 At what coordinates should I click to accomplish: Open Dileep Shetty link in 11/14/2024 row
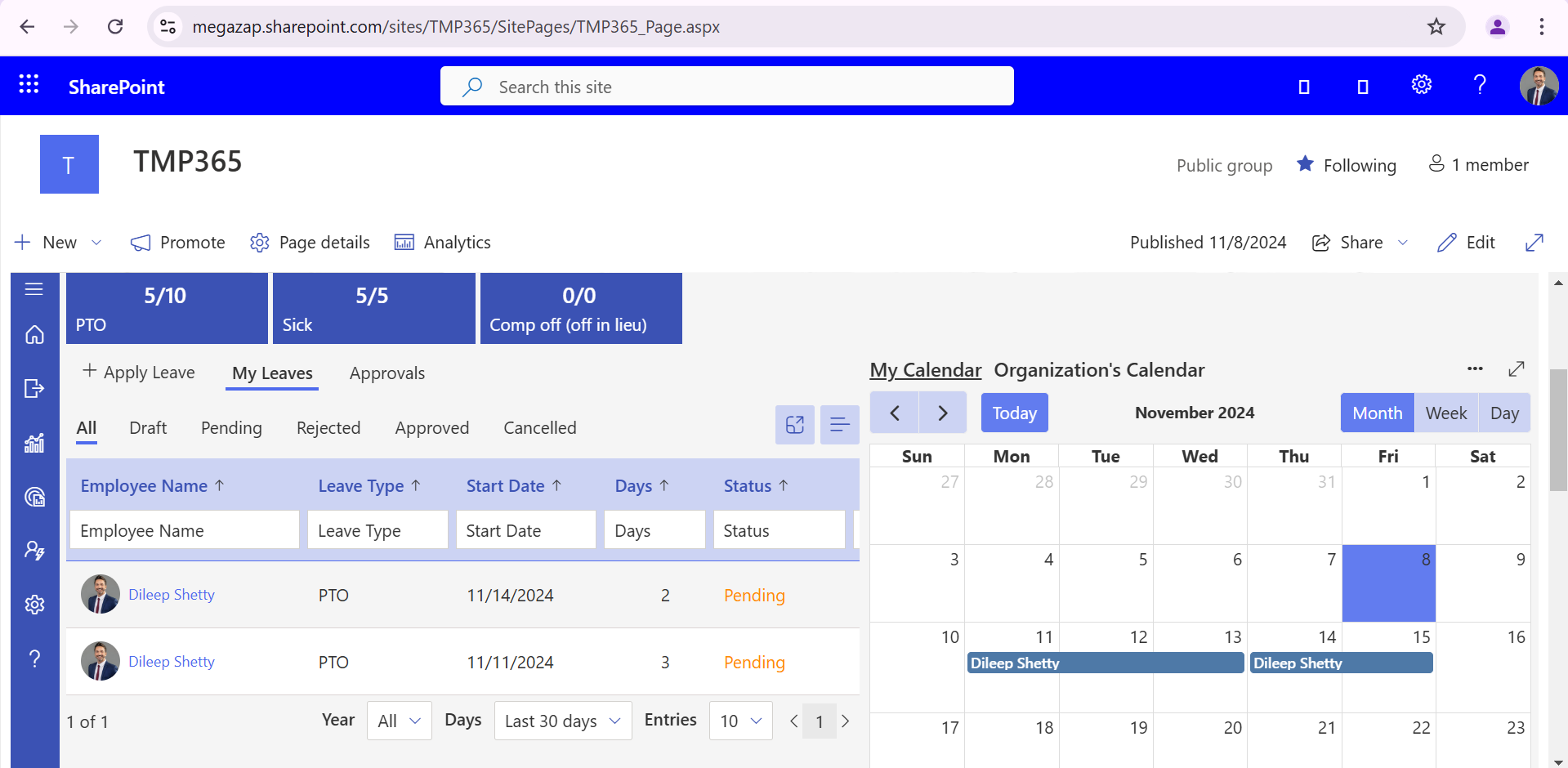coord(172,595)
